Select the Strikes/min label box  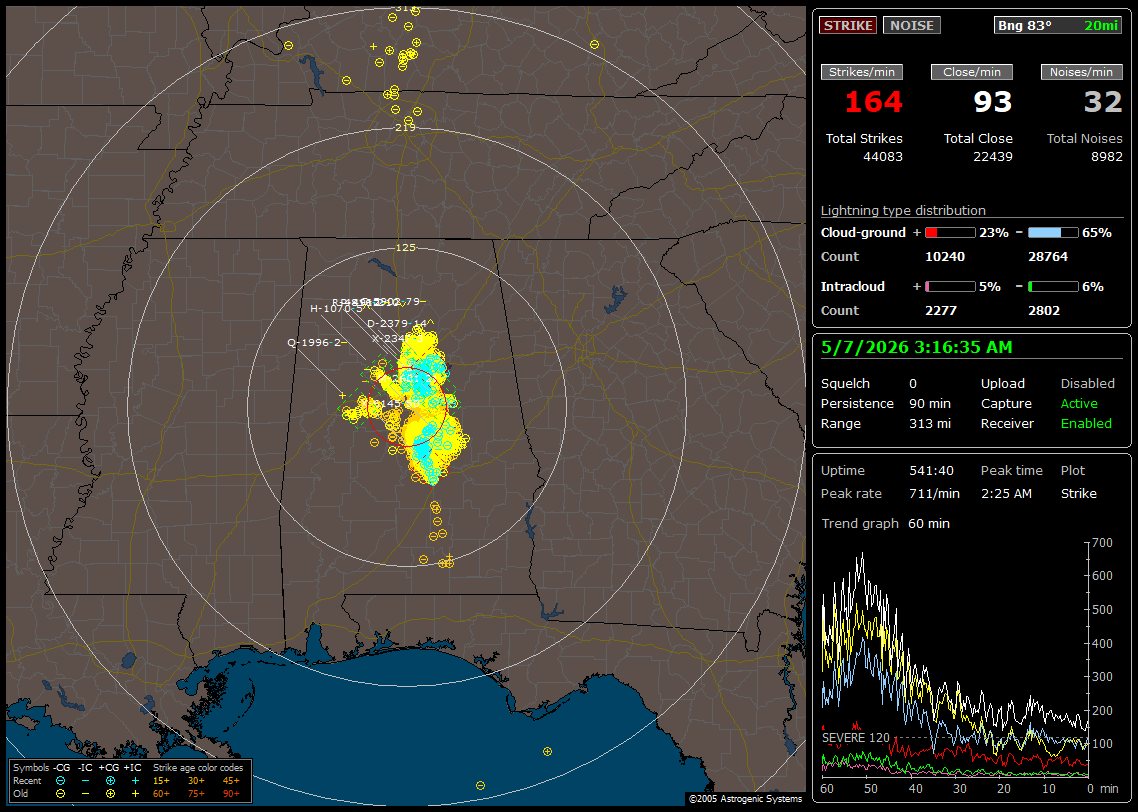(861, 72)
